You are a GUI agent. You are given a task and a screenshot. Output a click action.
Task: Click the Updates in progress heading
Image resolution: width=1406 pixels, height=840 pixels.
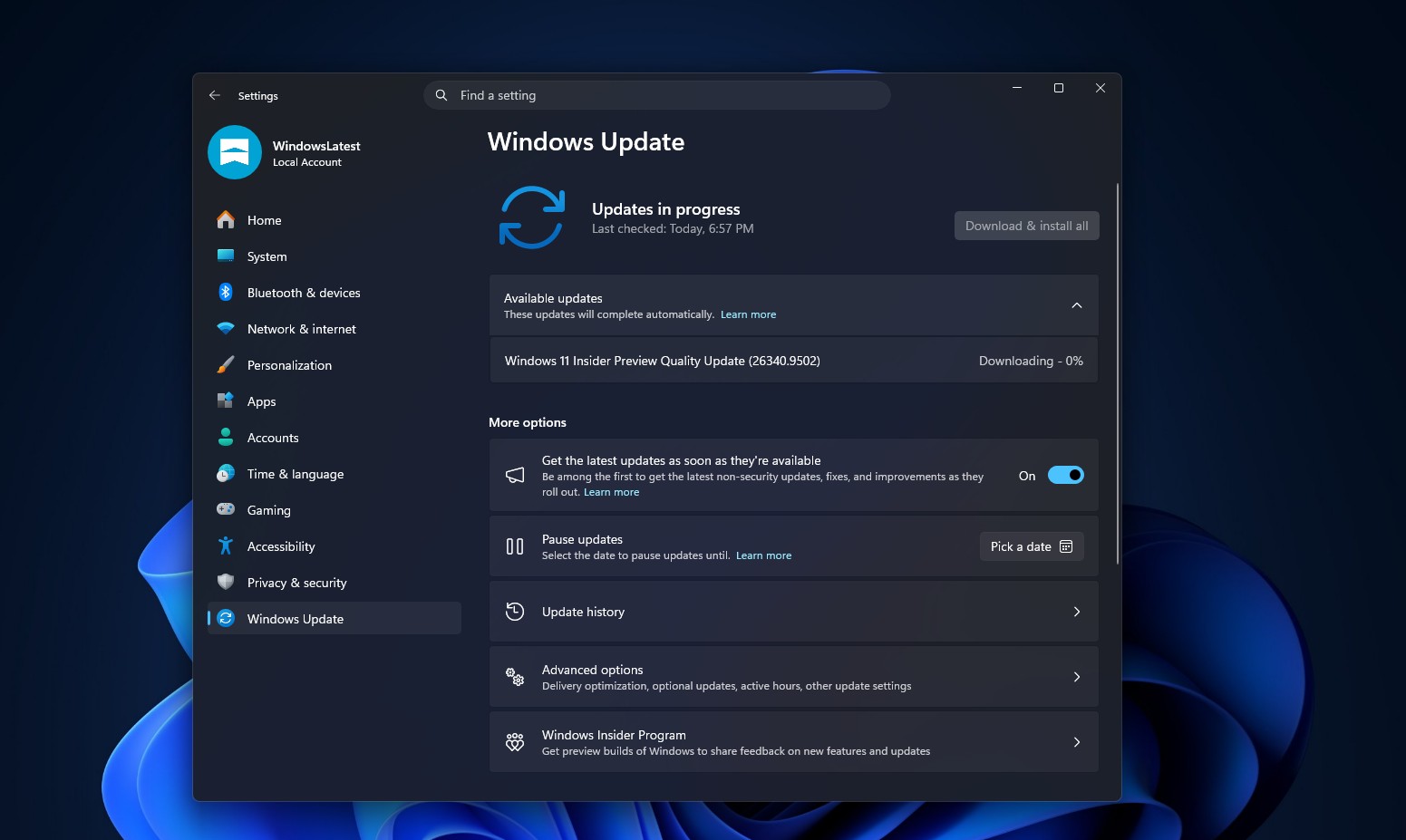666,209
